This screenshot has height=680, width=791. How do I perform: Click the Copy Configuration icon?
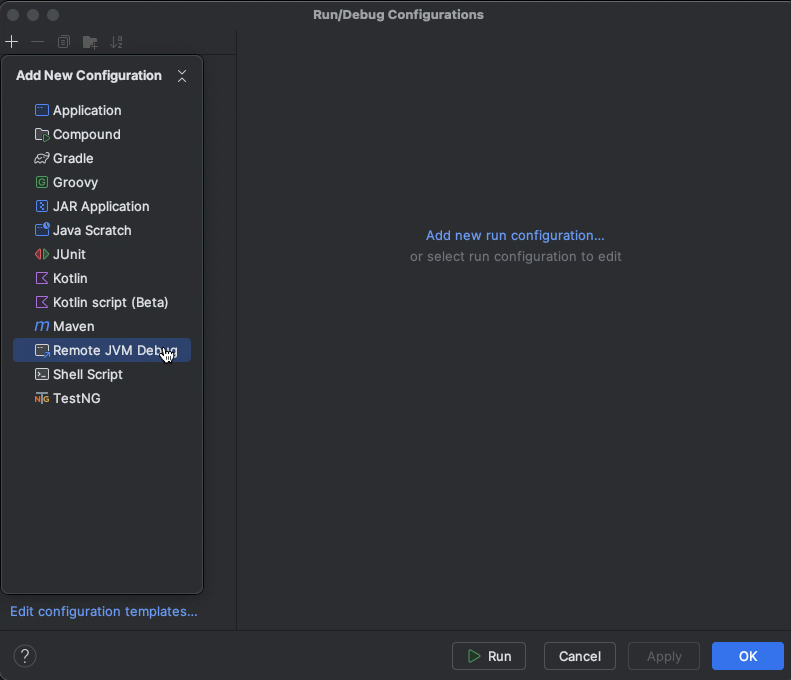64,42
